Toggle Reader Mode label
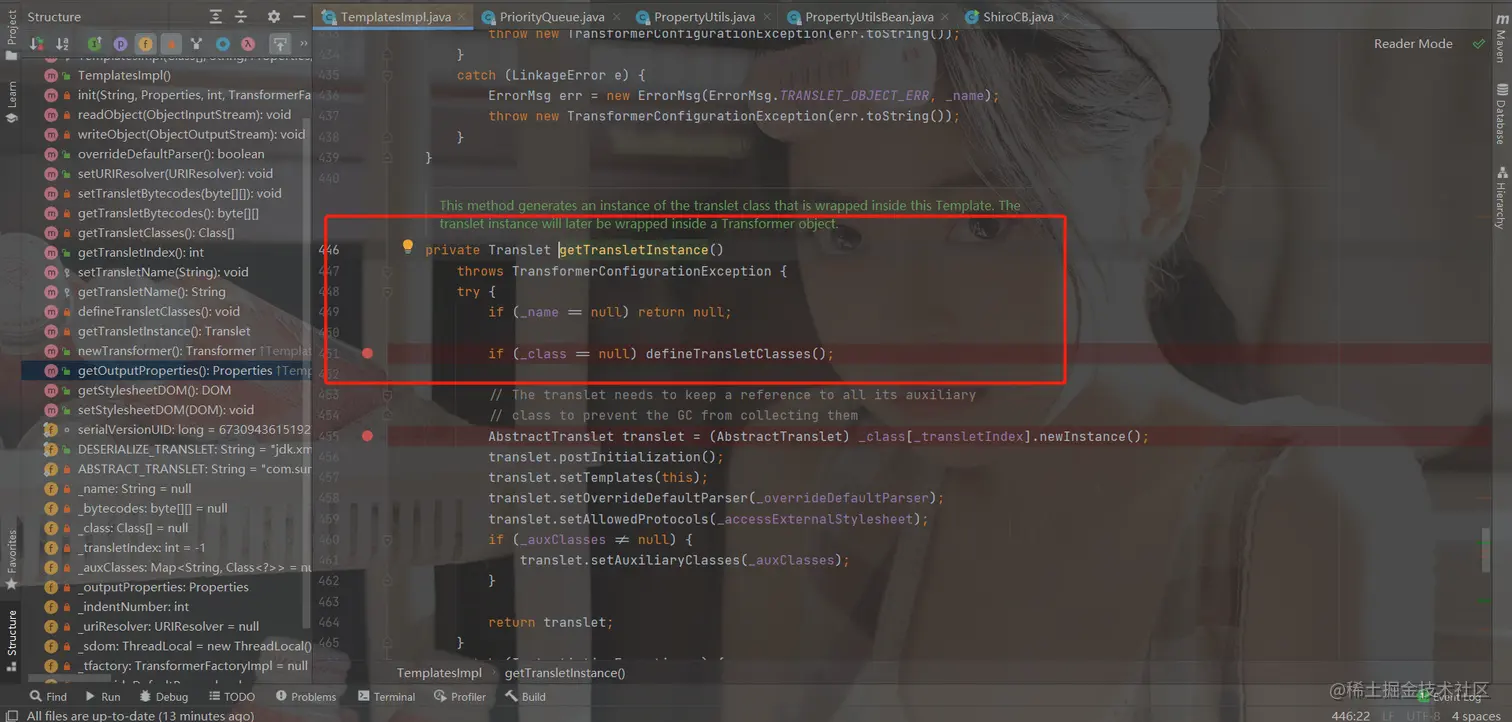The height and width of the screenshot is (722, 1512). [x=1413, y=44]
